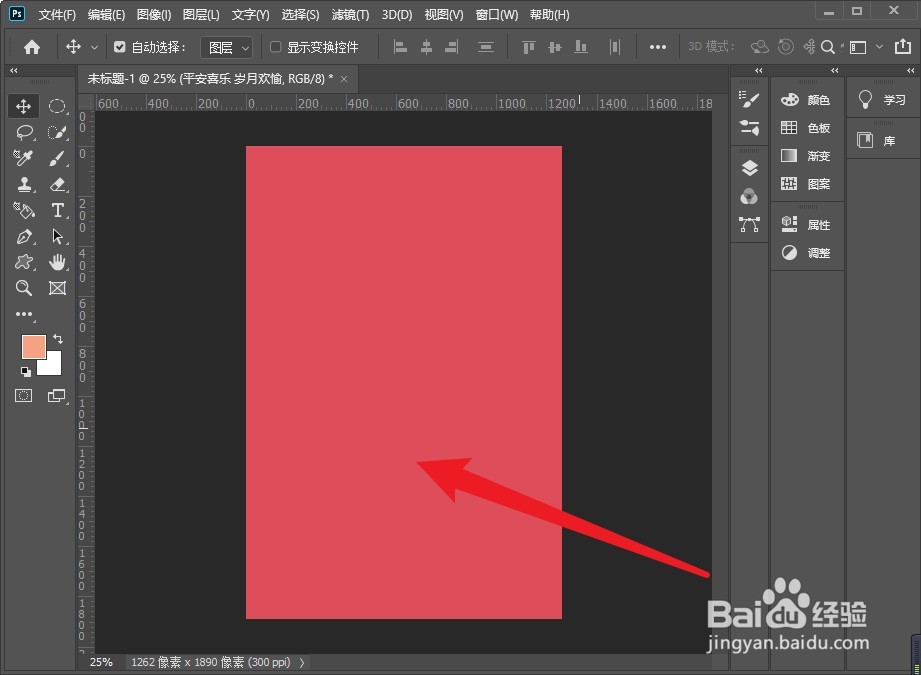921x675 pixels.
Task: Select the Elliptical Marquee tool
Action: click(x=57, y=106)
